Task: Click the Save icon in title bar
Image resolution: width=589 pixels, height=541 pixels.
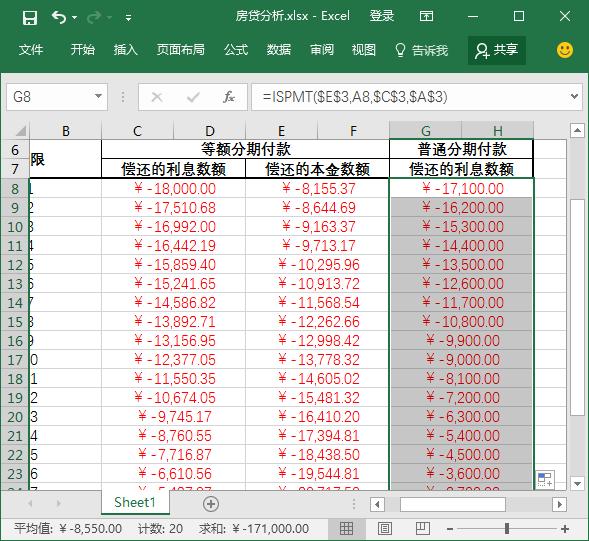Action: (30, 17)
